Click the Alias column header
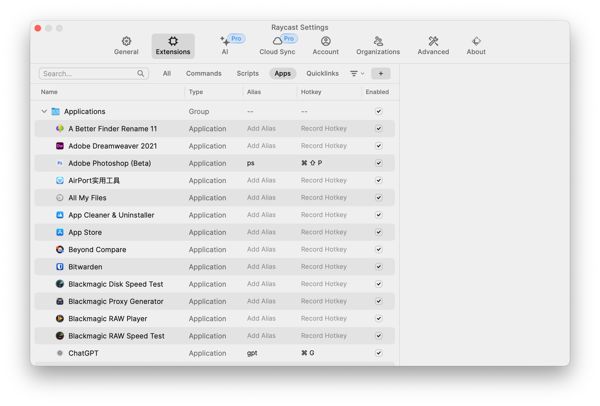Viewport: 600px width, 406px height. tap(254, 92)
